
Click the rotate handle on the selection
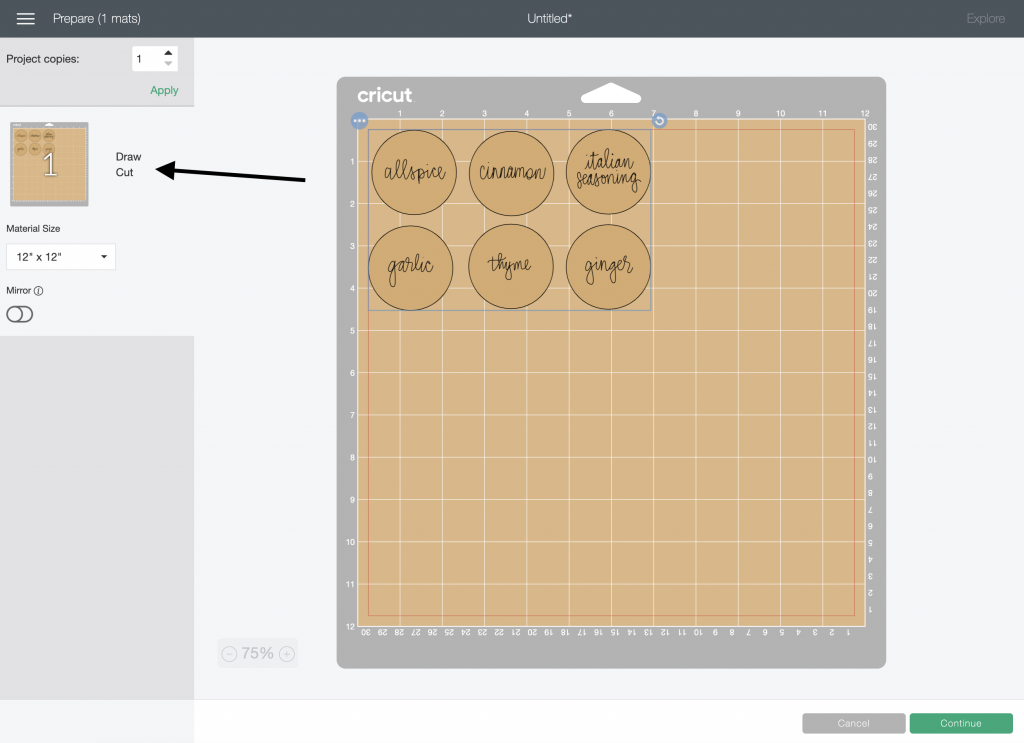pos(660,121)
